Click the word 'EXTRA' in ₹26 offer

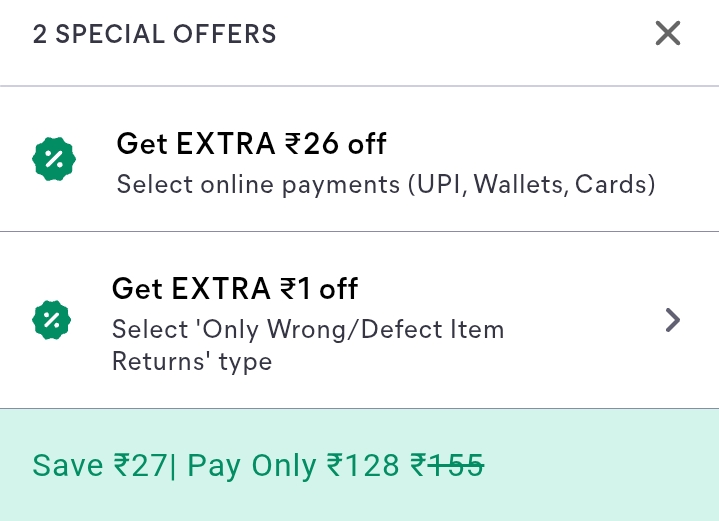[x=226, y=144]
